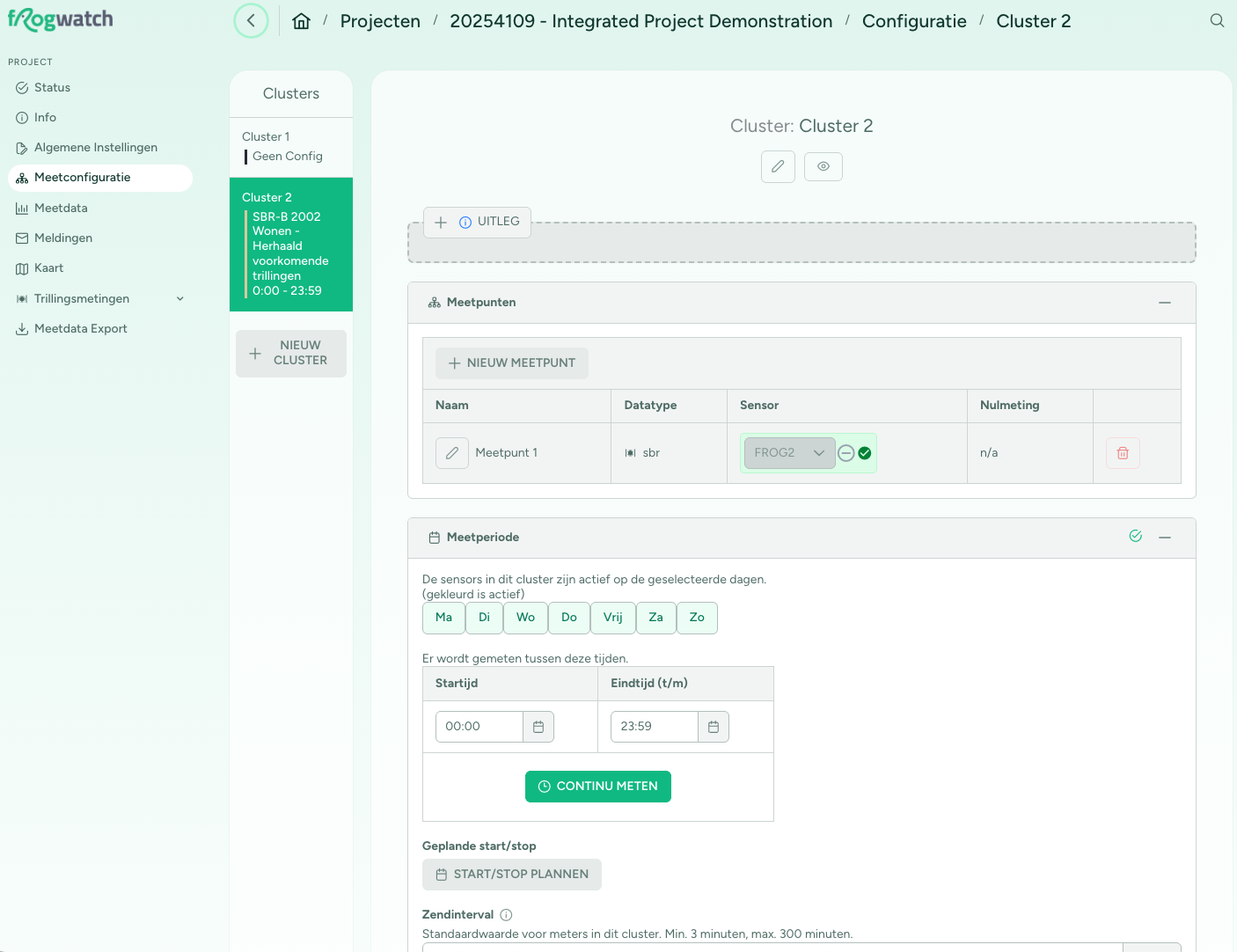The width and height of the screenshot is (1237, 952).
Task: Click the CONTINU METEN button
Action: click(598, 787)
